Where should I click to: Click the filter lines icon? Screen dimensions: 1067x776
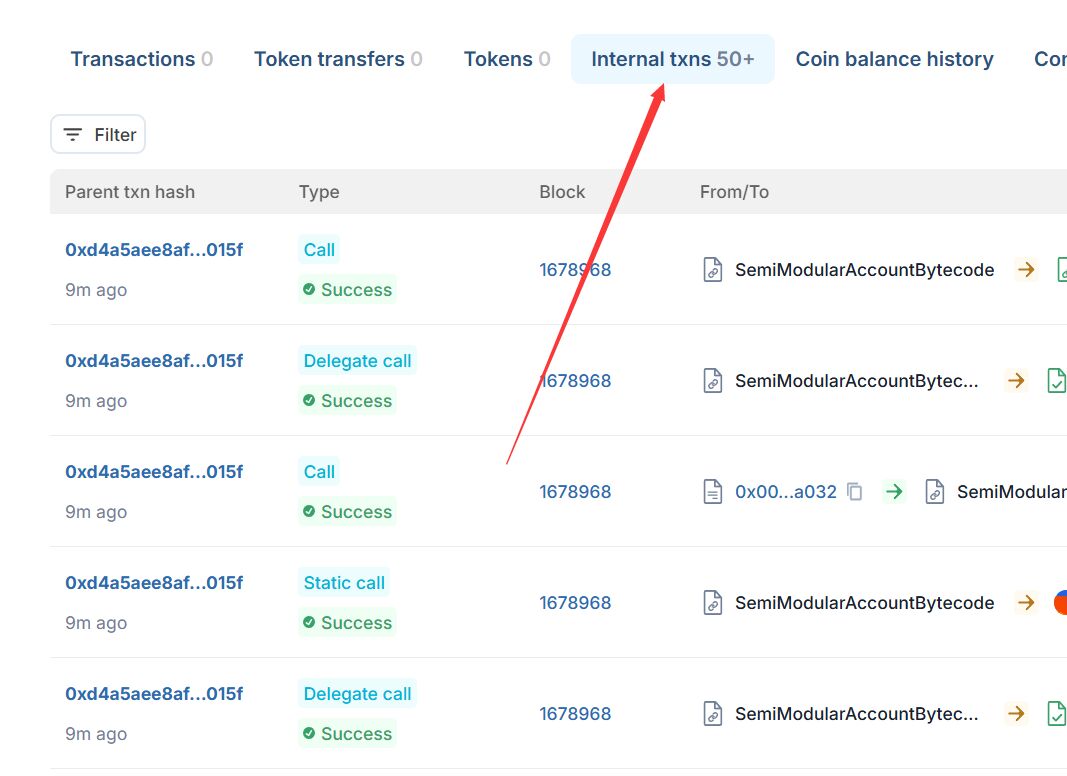point(73,135)
